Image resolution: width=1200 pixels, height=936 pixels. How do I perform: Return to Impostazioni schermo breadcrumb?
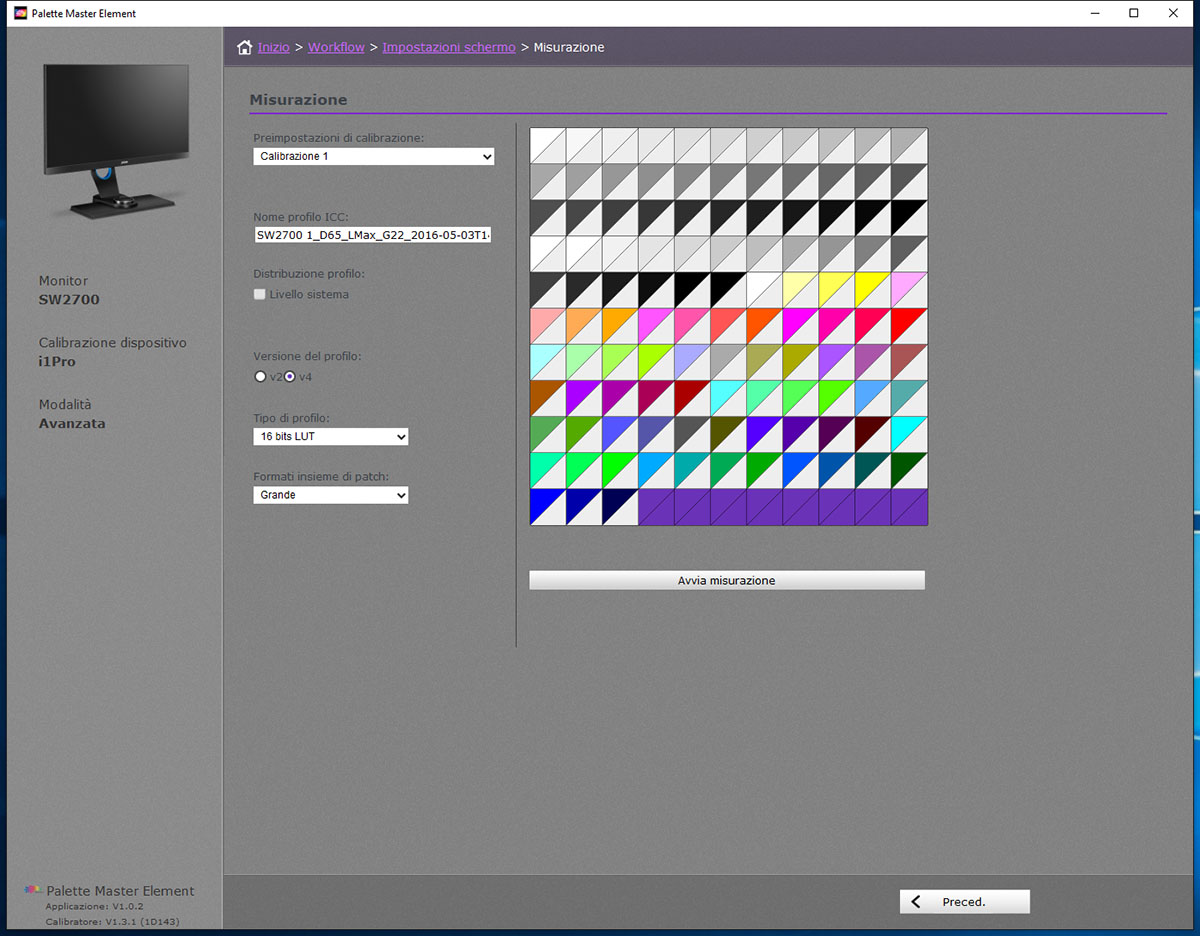(x=449, y=47)
